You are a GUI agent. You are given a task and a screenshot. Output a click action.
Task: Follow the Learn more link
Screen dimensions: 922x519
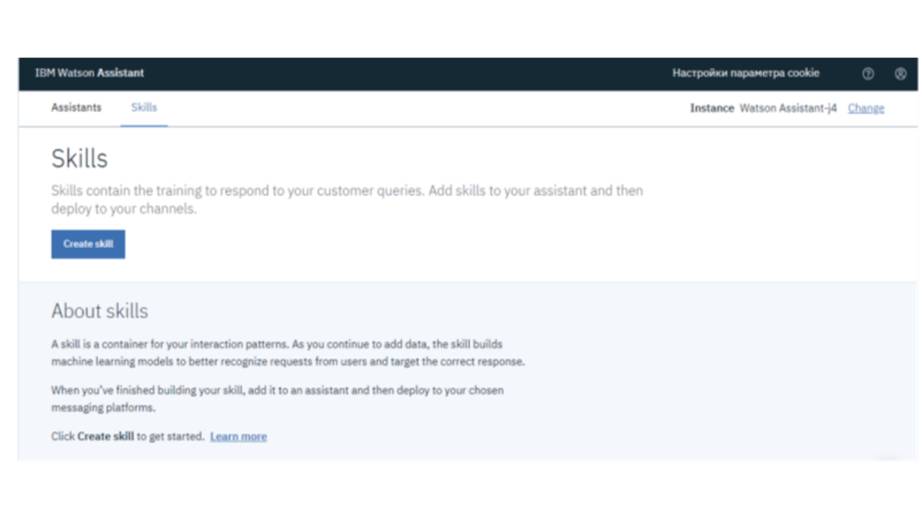tap(238, 437)
